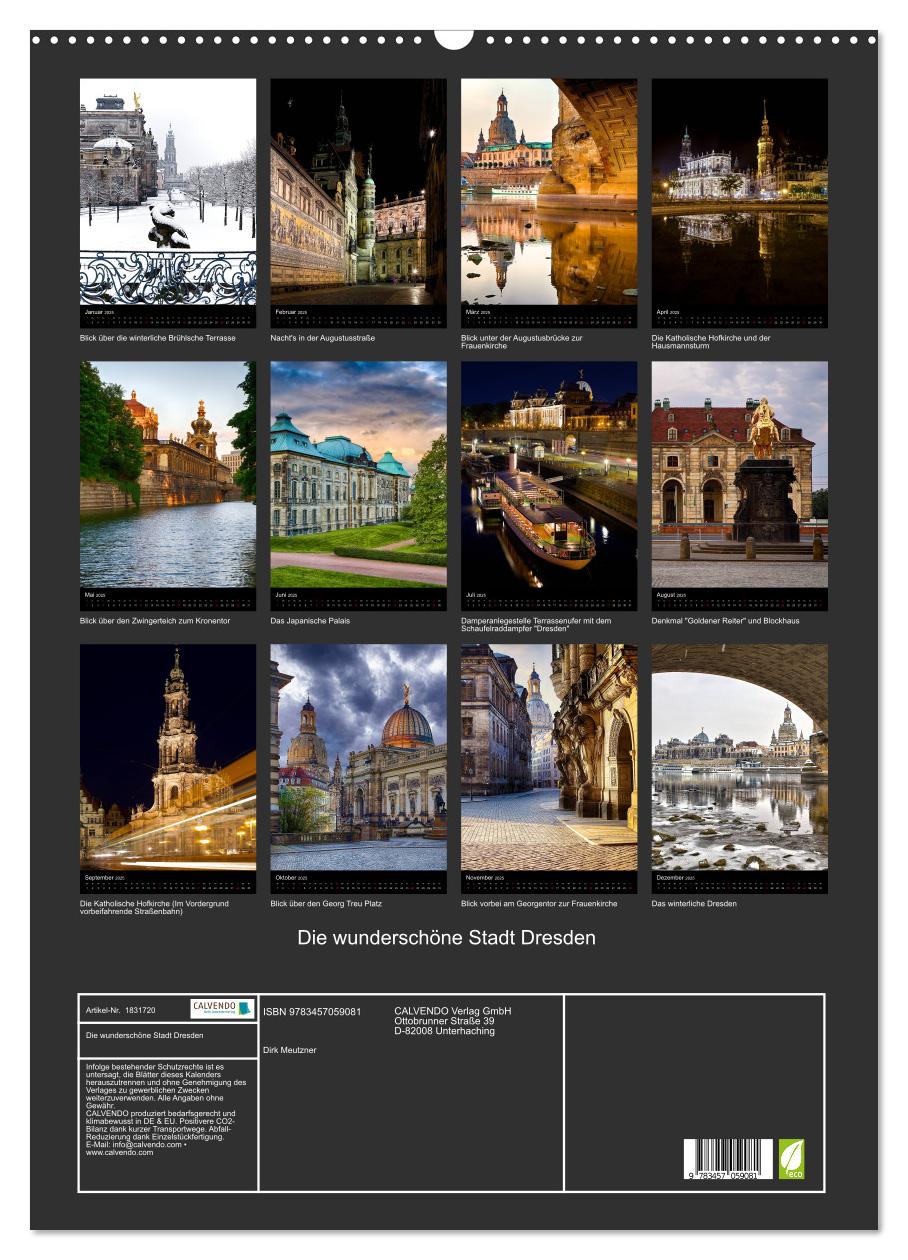
Task: Click caption 'Die Katholische Hofkirche (Im Vordergrund...'
Action: click(155, 907)
